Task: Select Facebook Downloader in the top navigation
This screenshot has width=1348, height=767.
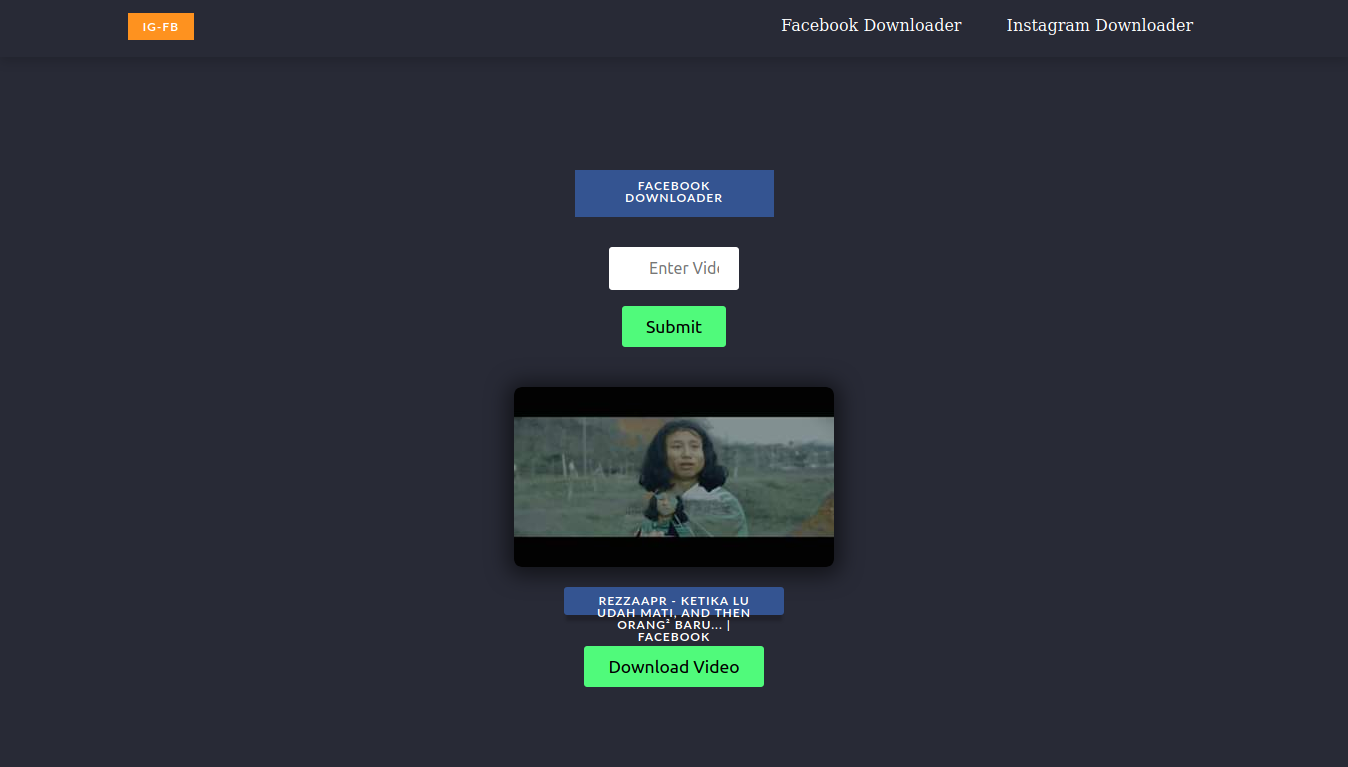Action: [870, 25]
